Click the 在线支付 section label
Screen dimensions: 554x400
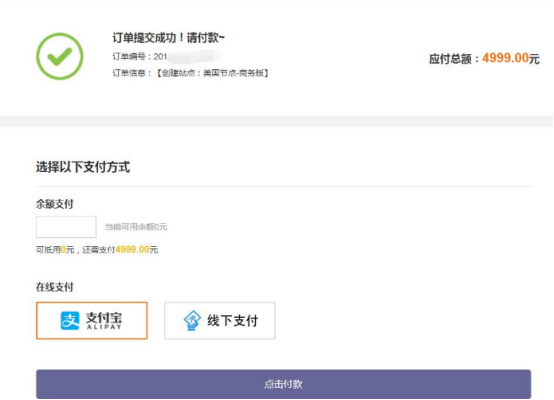[x=55, y=287]
